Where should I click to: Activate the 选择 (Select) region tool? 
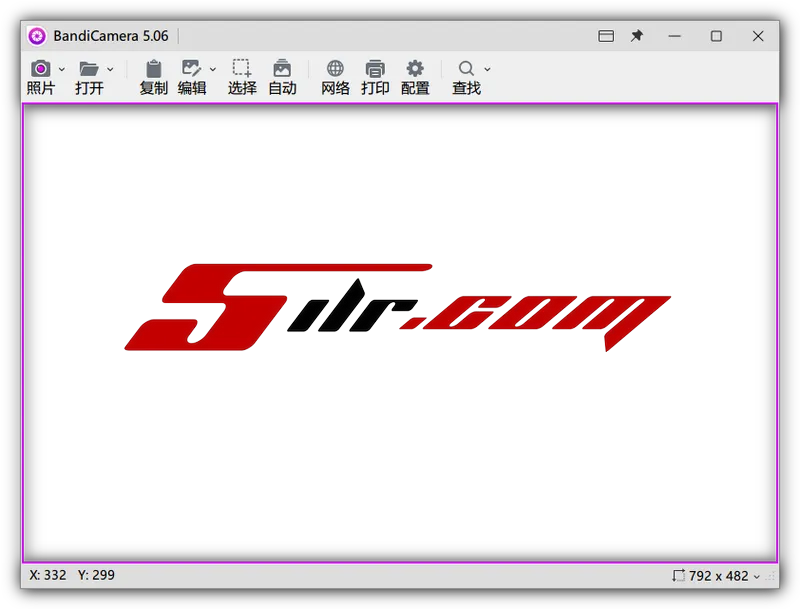click(242, 69)
